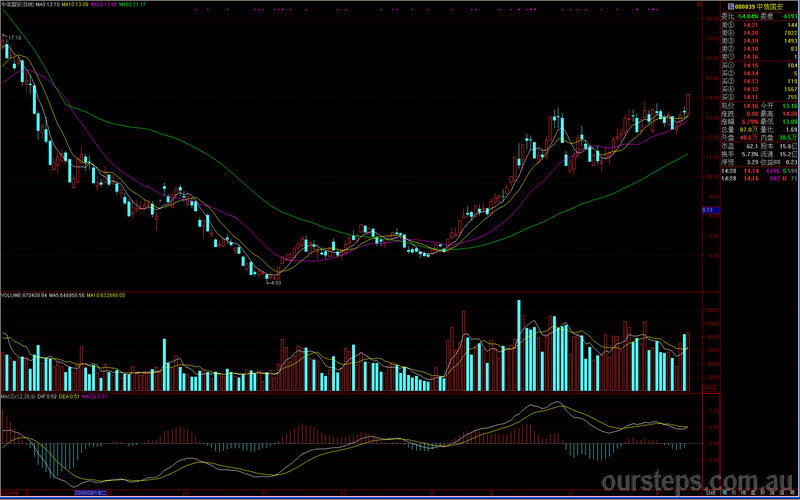Click the 委比 ratio value -54.84%

(747, 16)
